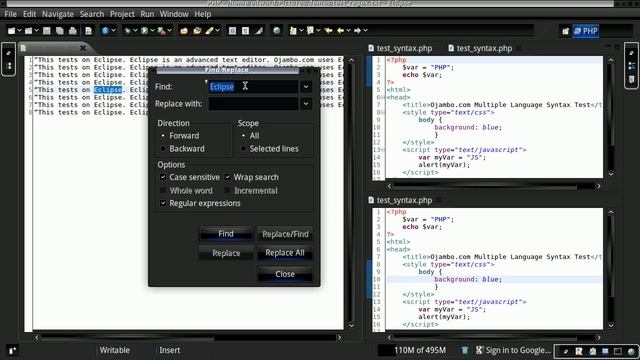
Task: Click the Search pencil toolbar icon
Action: pyautogui.click(x=209, y=31)
